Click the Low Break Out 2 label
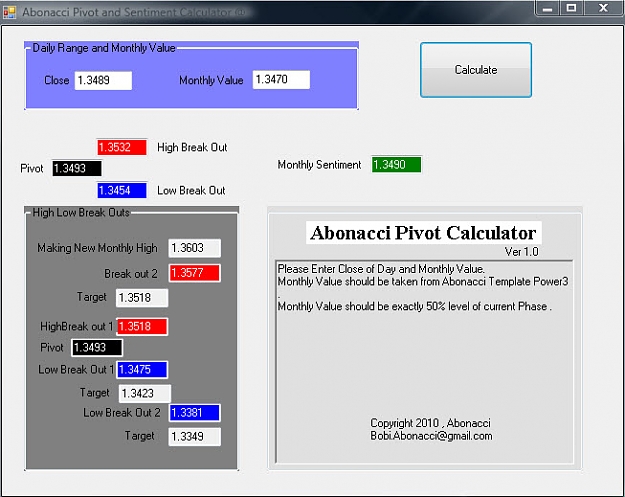 coord(122,413)
